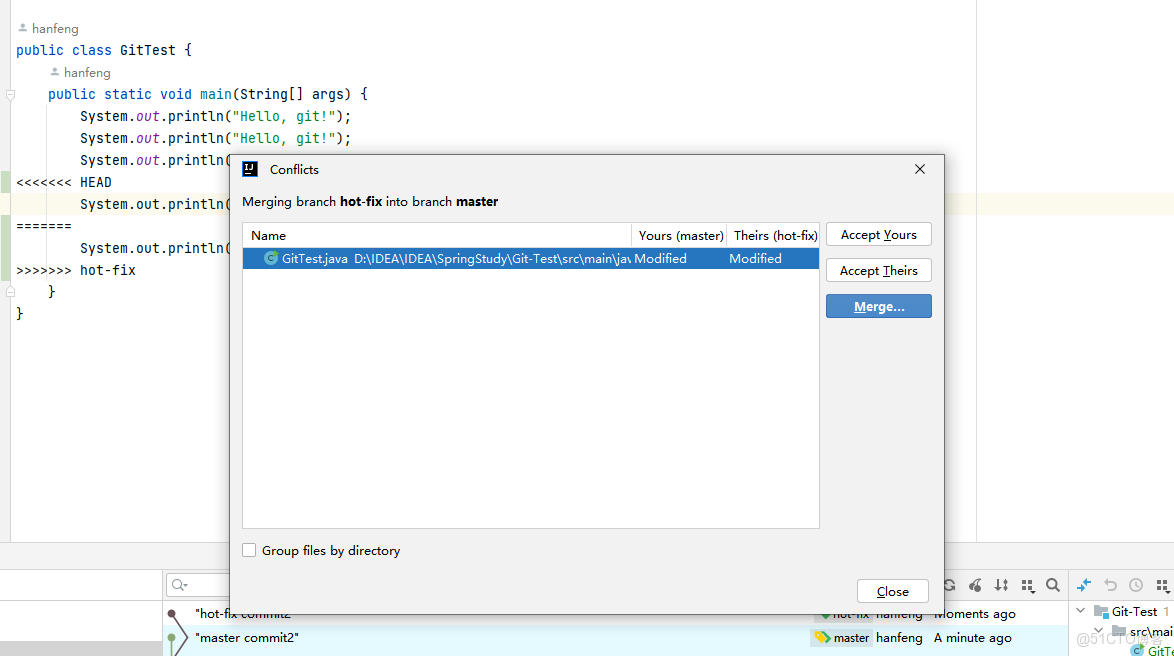
Task: Focus the Git log search input field
Action: [x=198, y=585]
